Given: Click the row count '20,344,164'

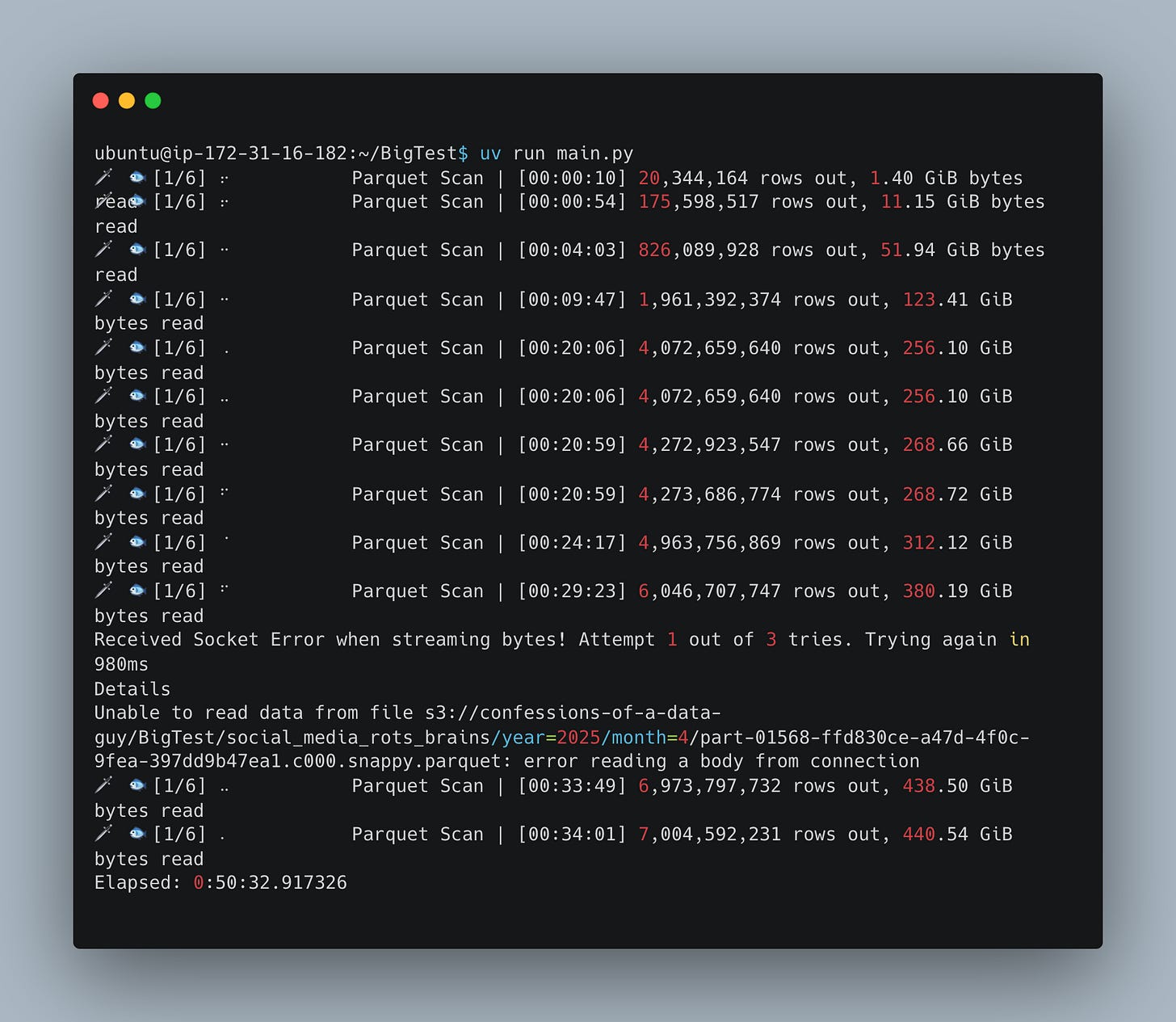Looking at the screenshot, I should [x=693, y=178].
